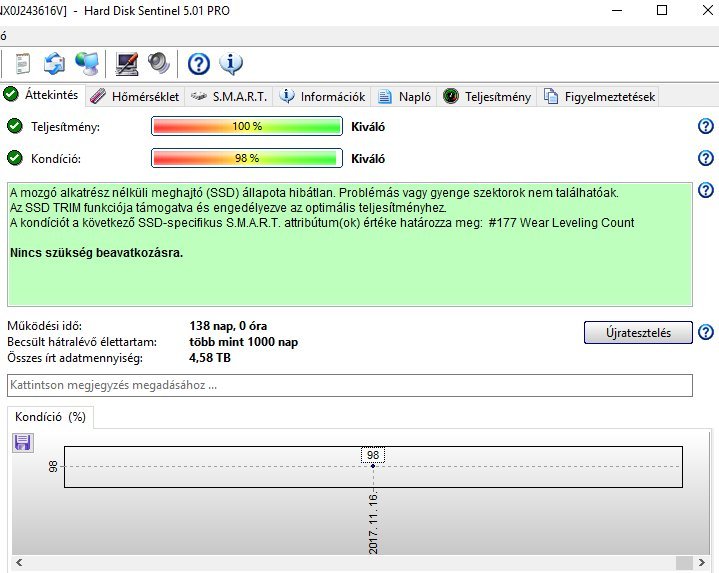Open the S.M.A.R.T. tab
This screenshot has height=573, width=719.
[x=228, y=97]
